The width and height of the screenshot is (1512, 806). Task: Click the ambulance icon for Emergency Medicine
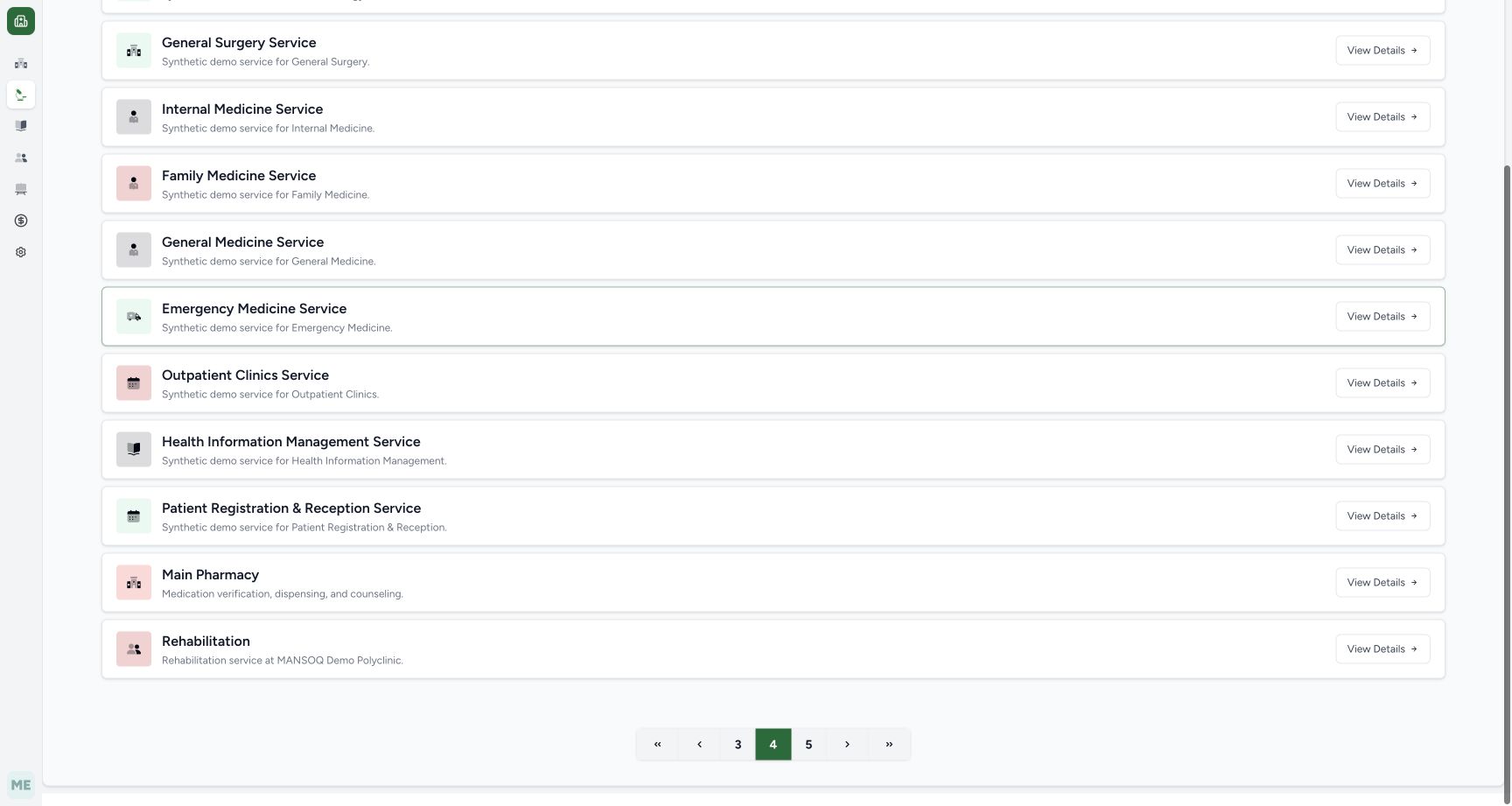pyautogui.click(x=134, y=317)
